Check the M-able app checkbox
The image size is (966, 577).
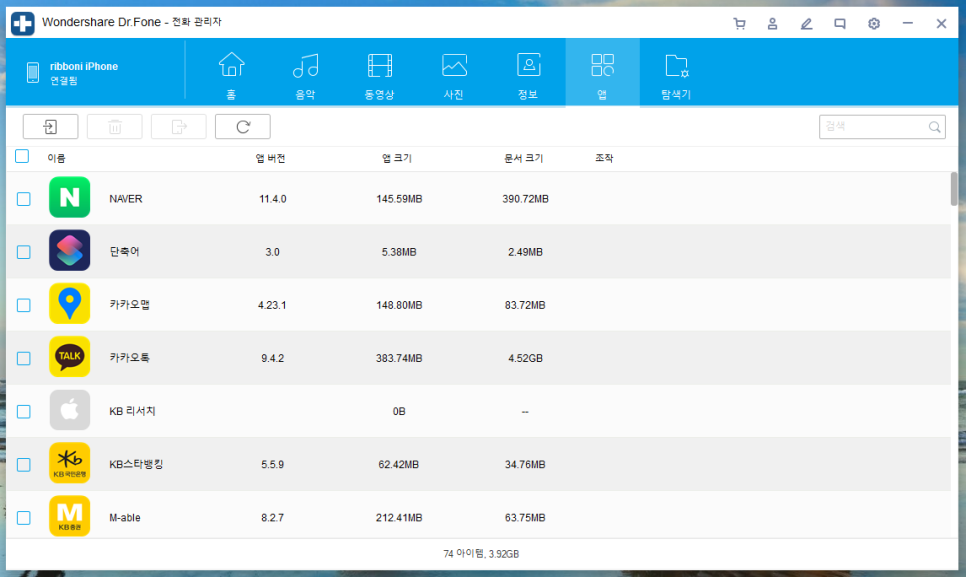(23, 518)
